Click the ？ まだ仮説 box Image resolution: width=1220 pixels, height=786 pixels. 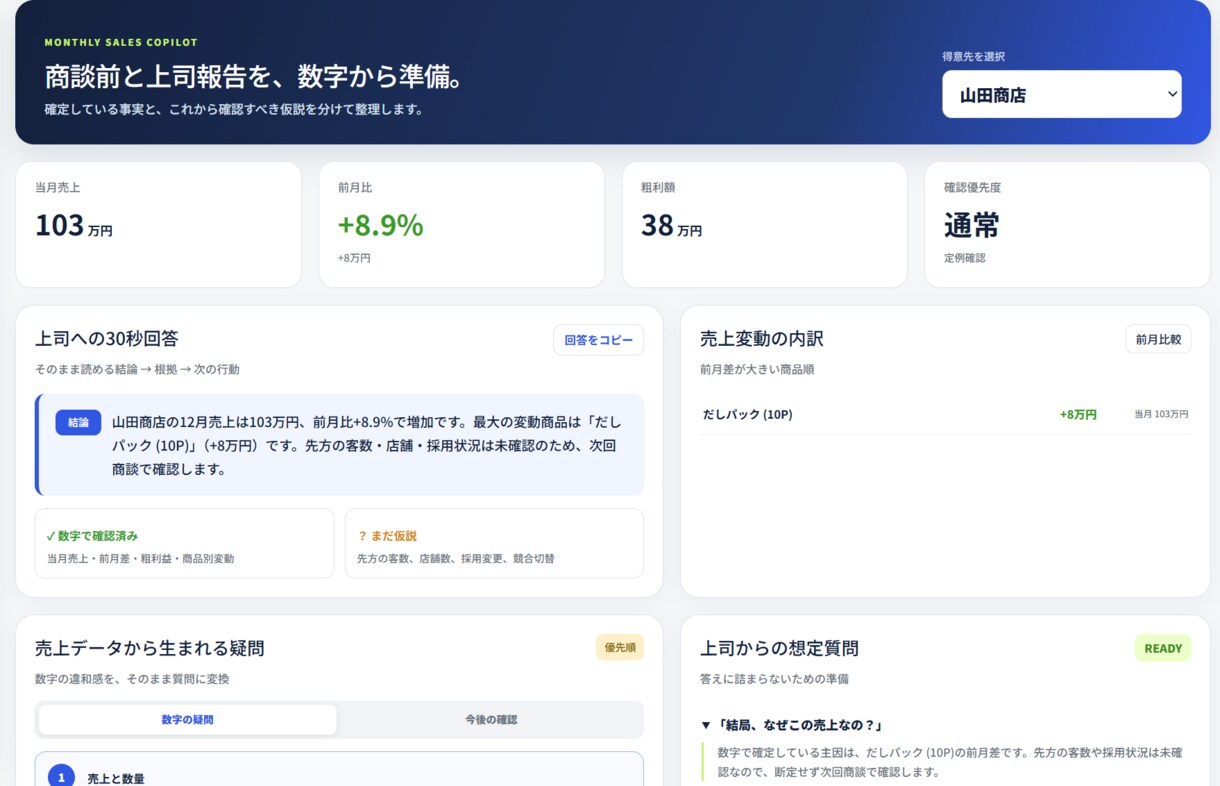tap(494, 543)
